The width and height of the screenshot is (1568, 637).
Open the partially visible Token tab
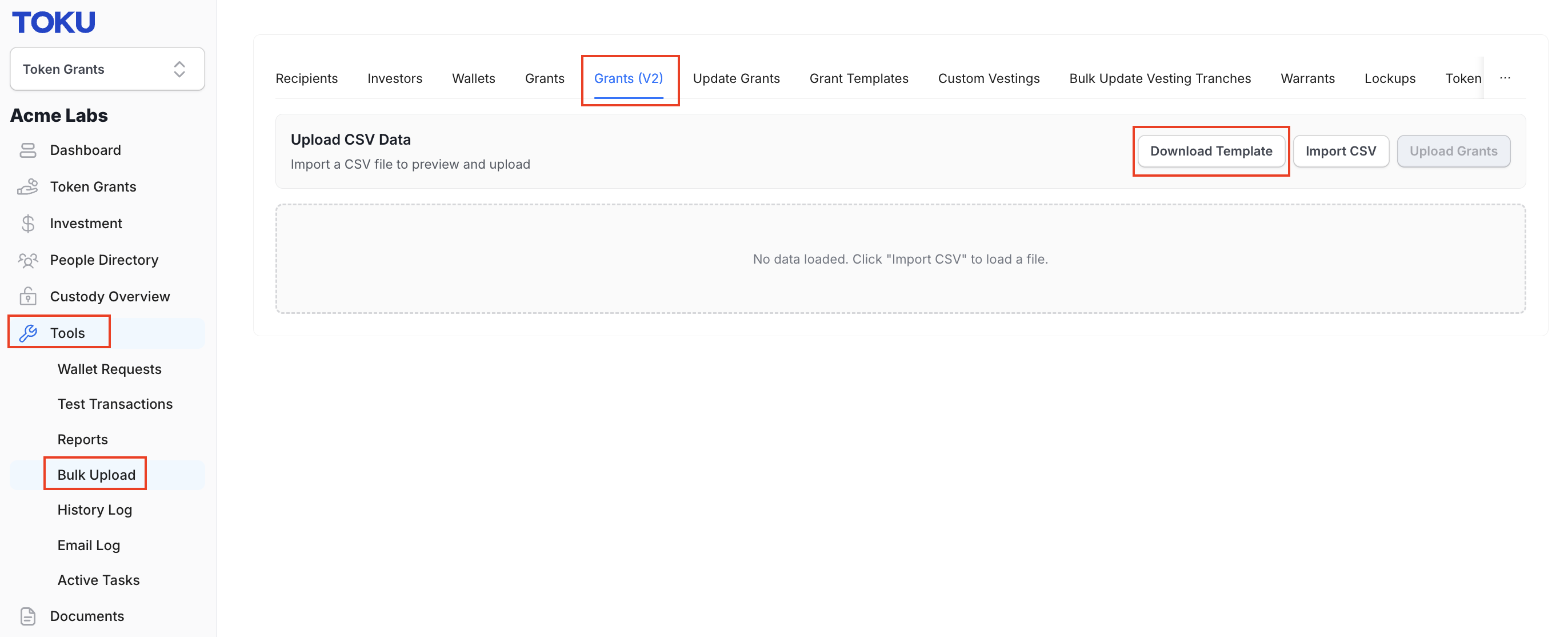(1463, 78)
